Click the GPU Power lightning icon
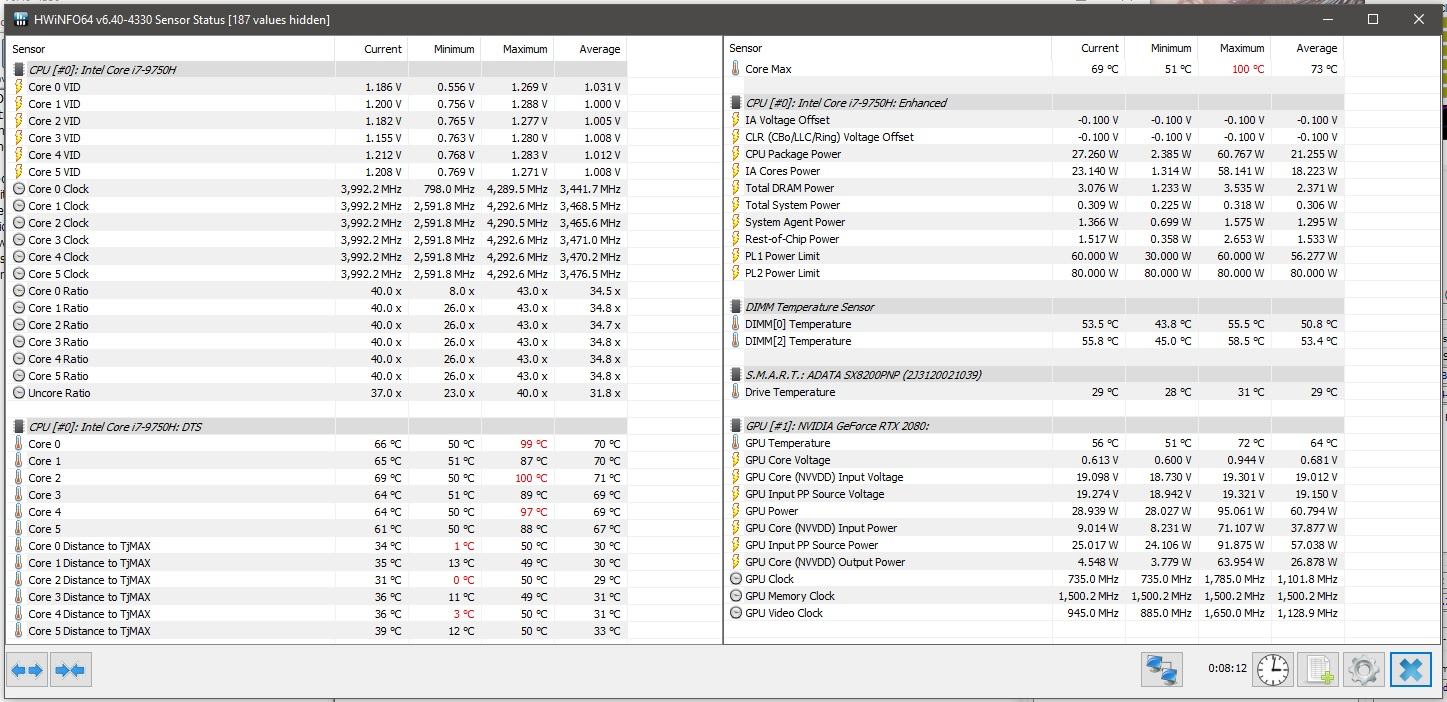Viewport: 1447px width, 702px height. point(735,511)
